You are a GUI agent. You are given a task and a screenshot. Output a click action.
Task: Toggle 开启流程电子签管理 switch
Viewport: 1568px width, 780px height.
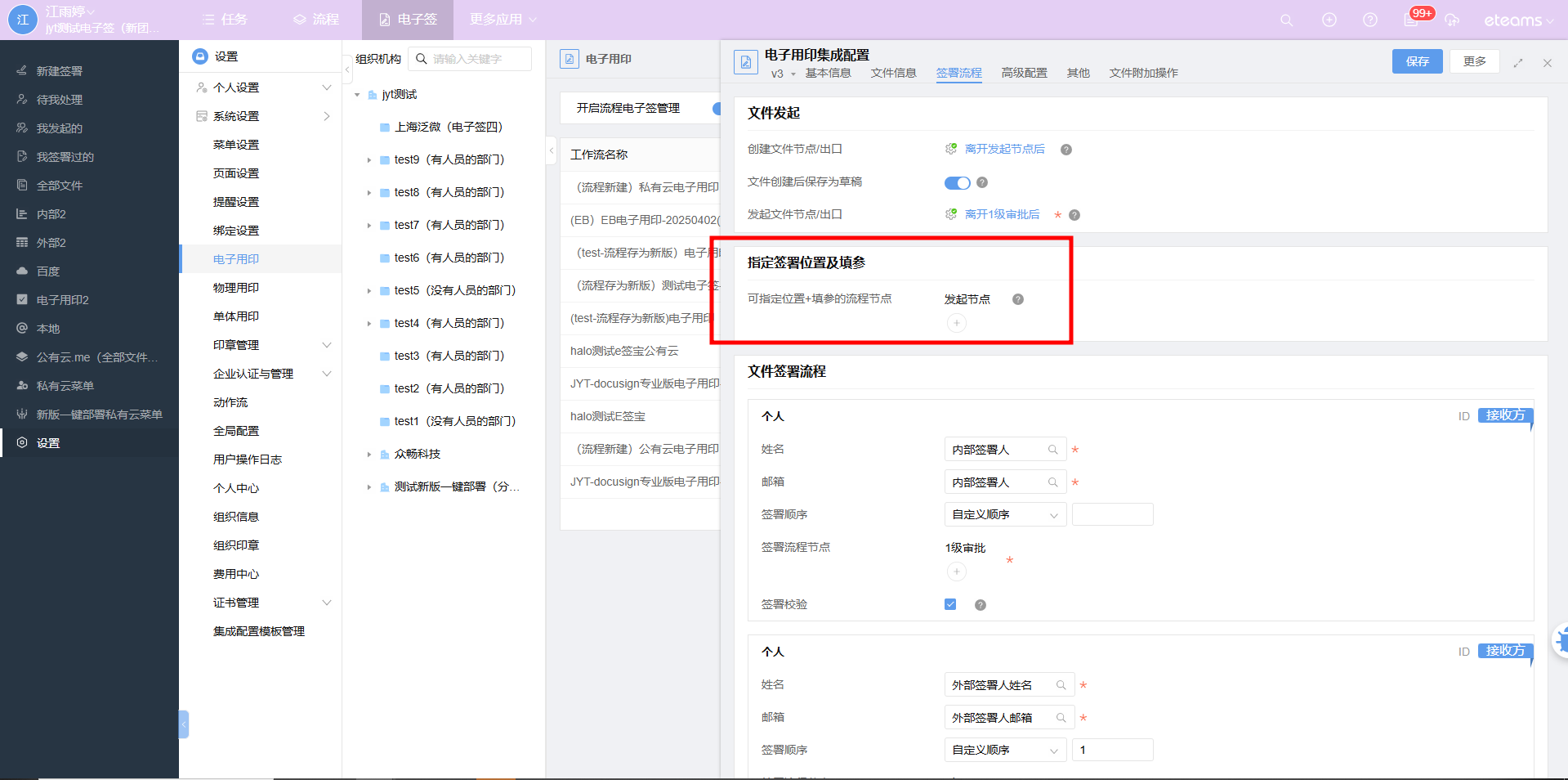coord(715,109)
